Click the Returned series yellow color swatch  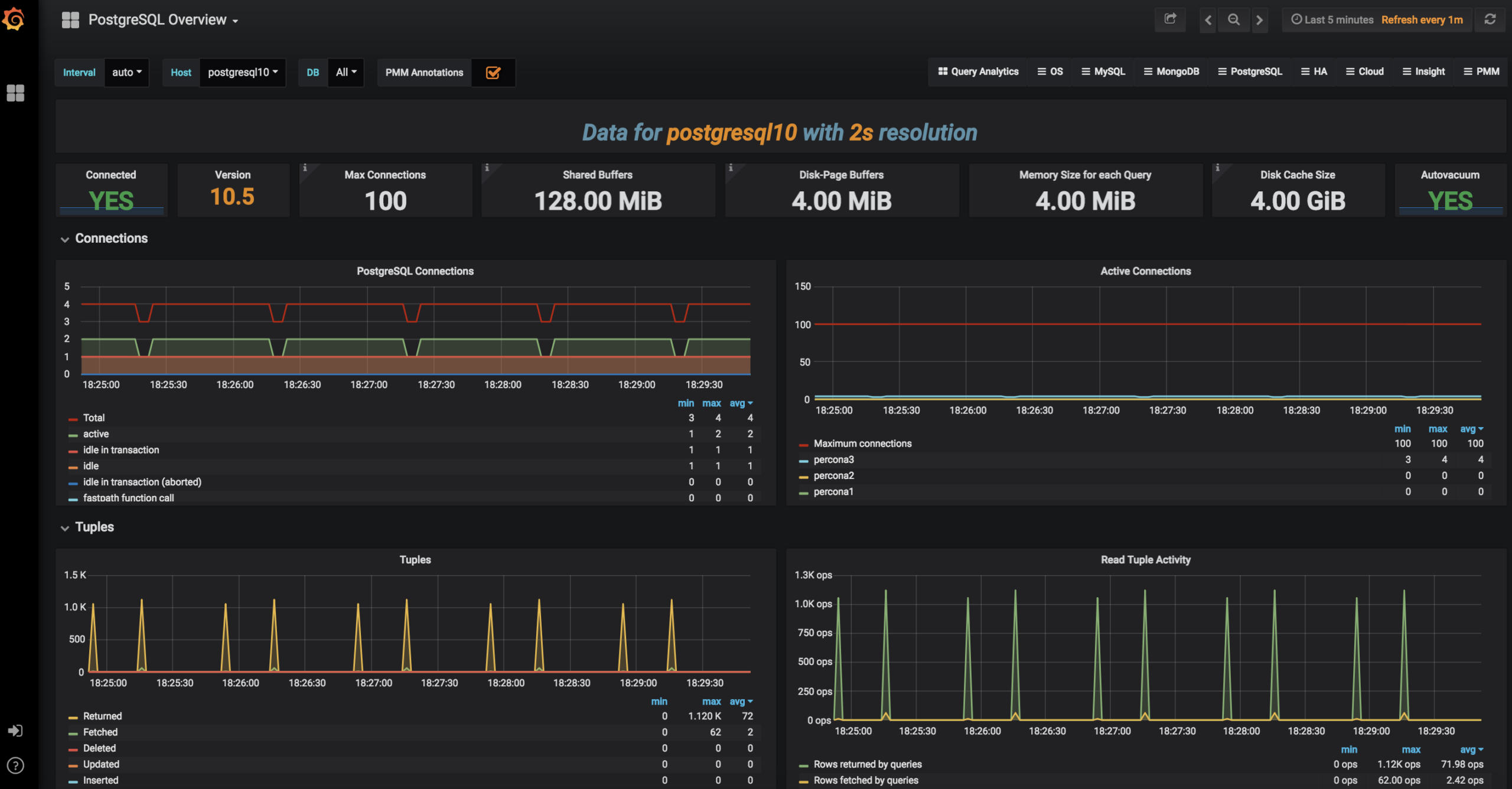pos(73,717)
